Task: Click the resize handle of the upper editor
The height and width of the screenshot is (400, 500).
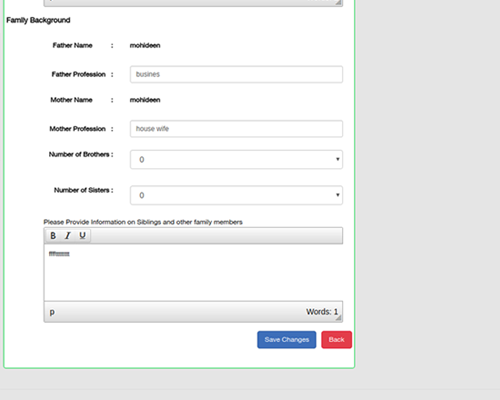Action: pos(338,3)
